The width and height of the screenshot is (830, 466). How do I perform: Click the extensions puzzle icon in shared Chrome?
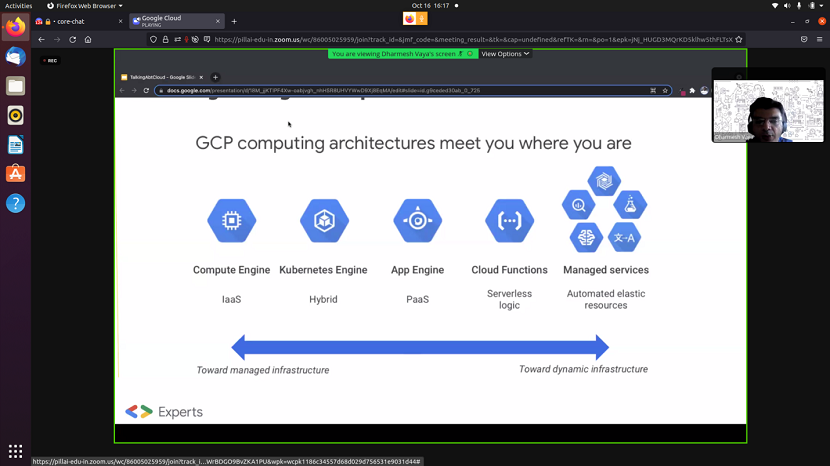(x=692, y=91)
